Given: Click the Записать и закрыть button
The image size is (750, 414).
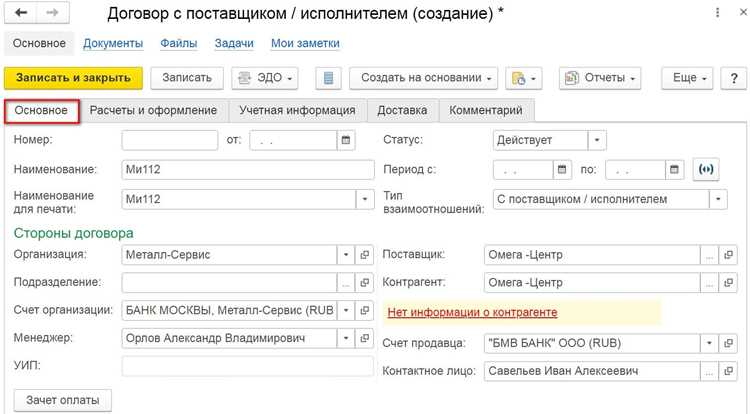Looking at the screenshot, I should tap(73, 78).
